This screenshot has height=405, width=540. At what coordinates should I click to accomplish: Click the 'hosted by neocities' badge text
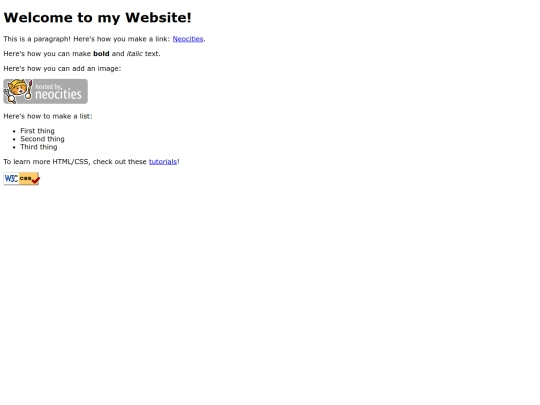58,92
